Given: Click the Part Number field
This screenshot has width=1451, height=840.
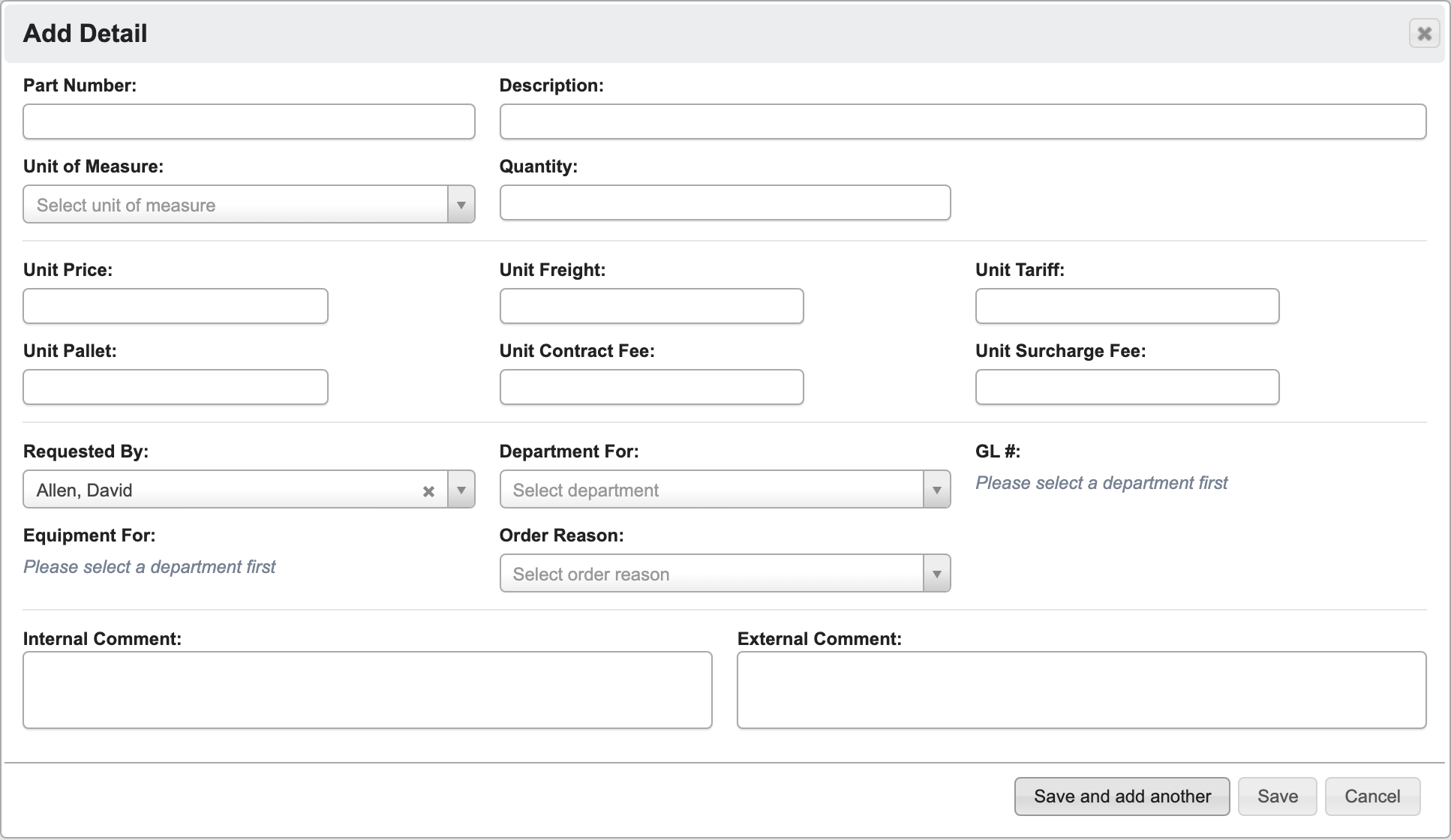Looking at the screenshot, I should coord(249,121).
